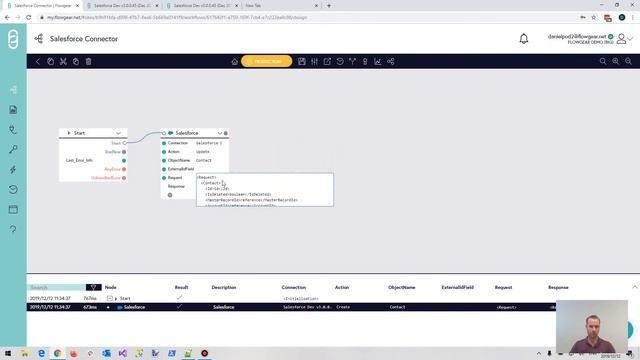The width and height of the screenshot is (640, 360).
Task: Switch to the second Salesforce Dev browser tab
Action: click(202, 6)
